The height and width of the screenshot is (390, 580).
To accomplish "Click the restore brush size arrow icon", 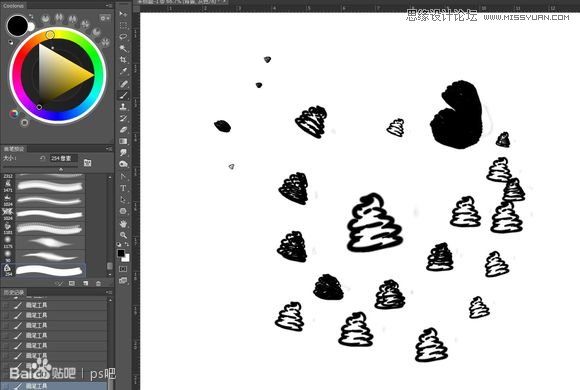I will click(43, 158).
